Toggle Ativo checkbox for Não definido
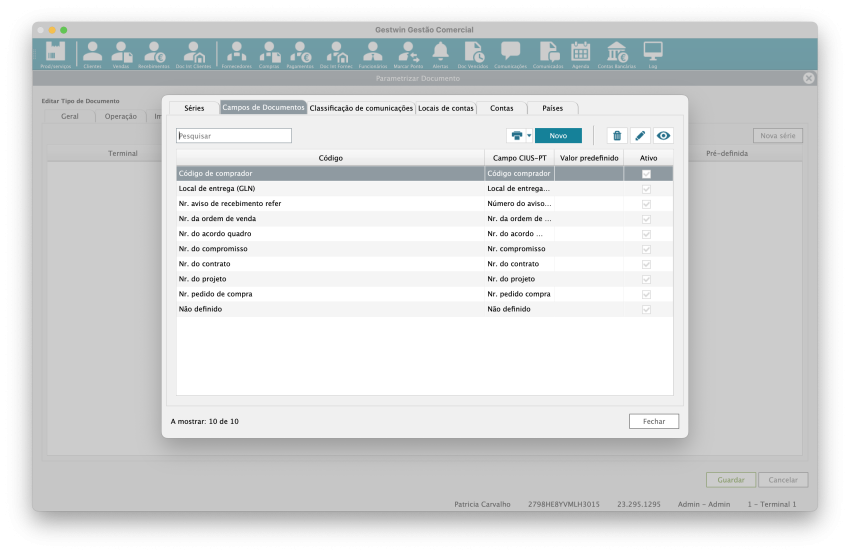This screenshot has width=850, height=554. tap(646, 309)
